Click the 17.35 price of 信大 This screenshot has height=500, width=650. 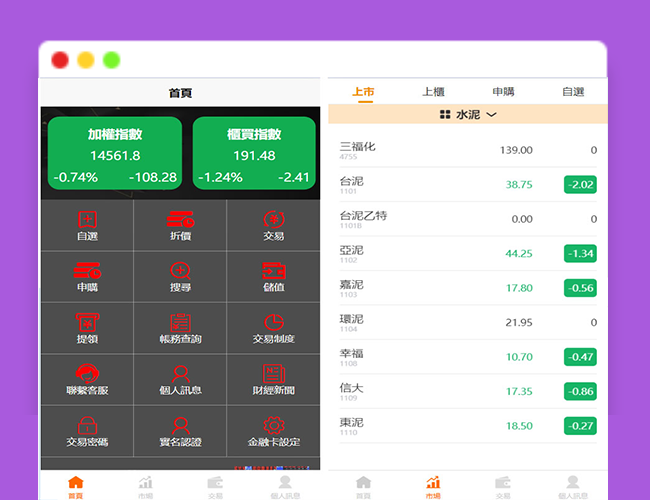click(x=519, y=391)
